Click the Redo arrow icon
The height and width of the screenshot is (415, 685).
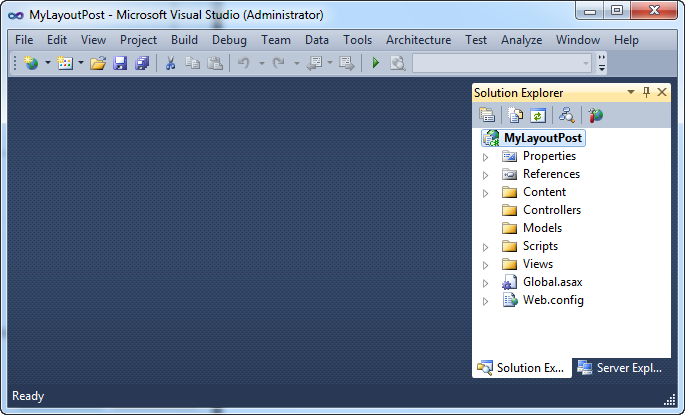(279, 63)
